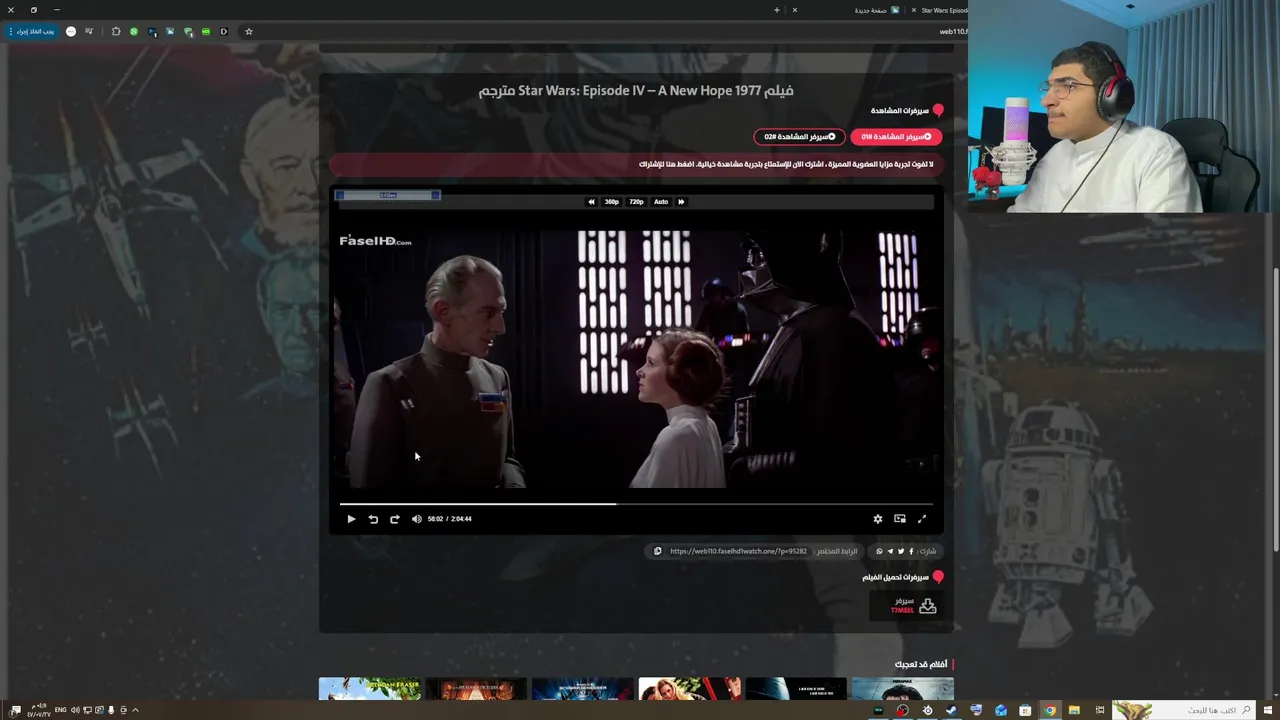This screenshot has height=720, width=1280.
Task: Select 720p video quality
Action: point(636,202)
